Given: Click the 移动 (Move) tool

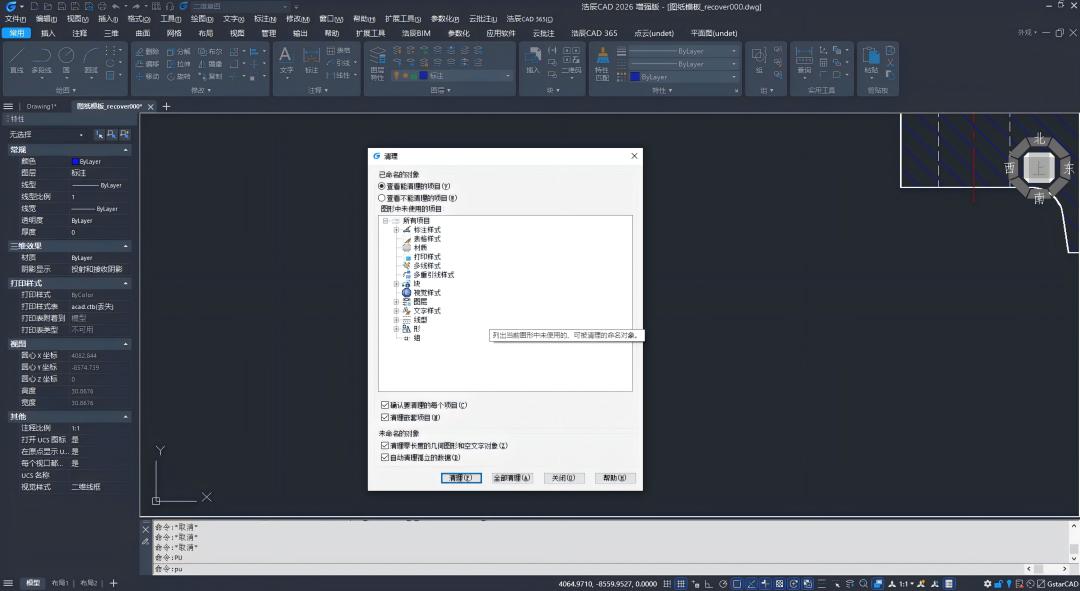Looking at the screenshot, I should coord(147,76).
